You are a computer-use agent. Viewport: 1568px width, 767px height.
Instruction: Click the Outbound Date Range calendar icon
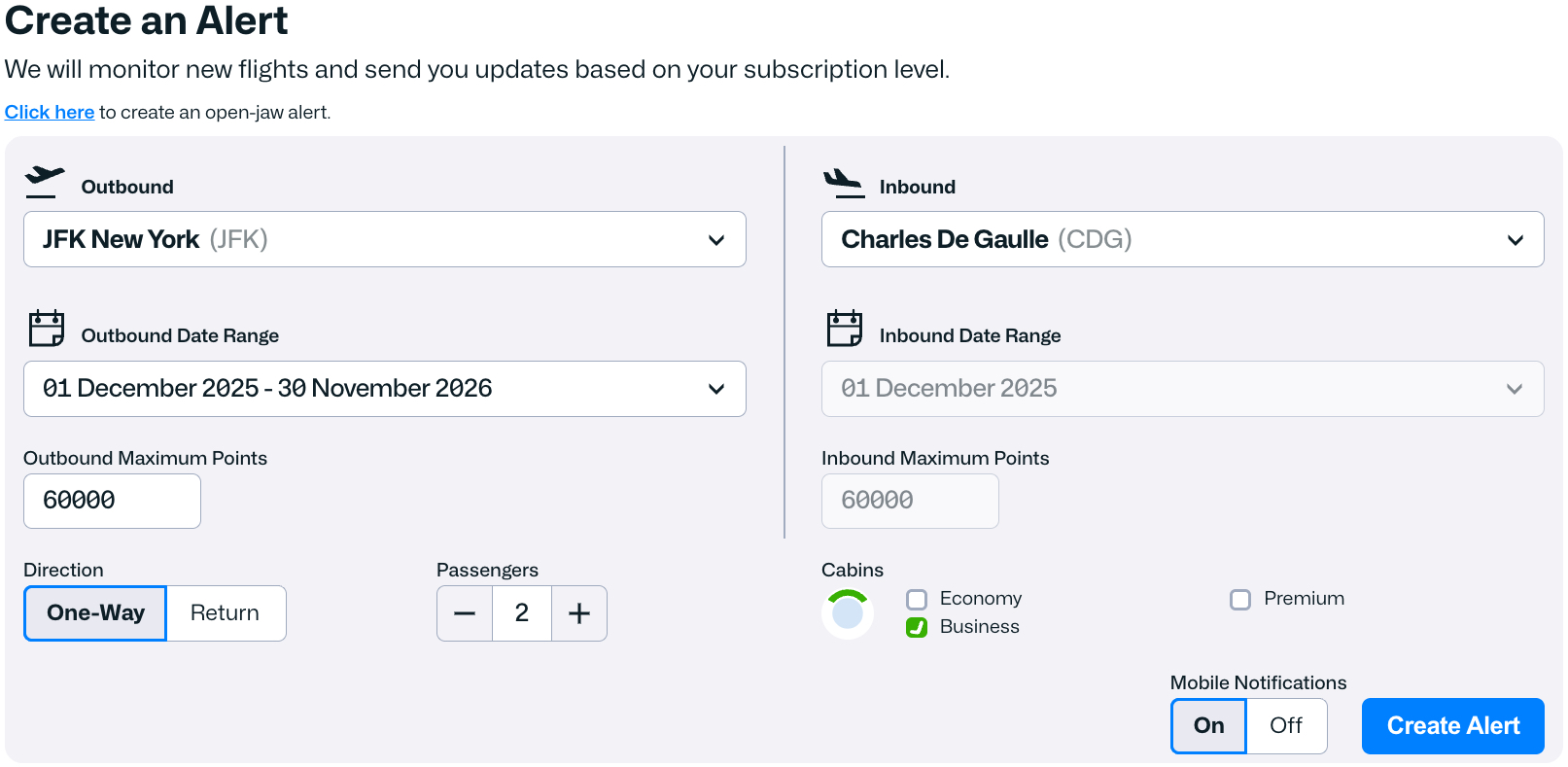click(46, 330)
